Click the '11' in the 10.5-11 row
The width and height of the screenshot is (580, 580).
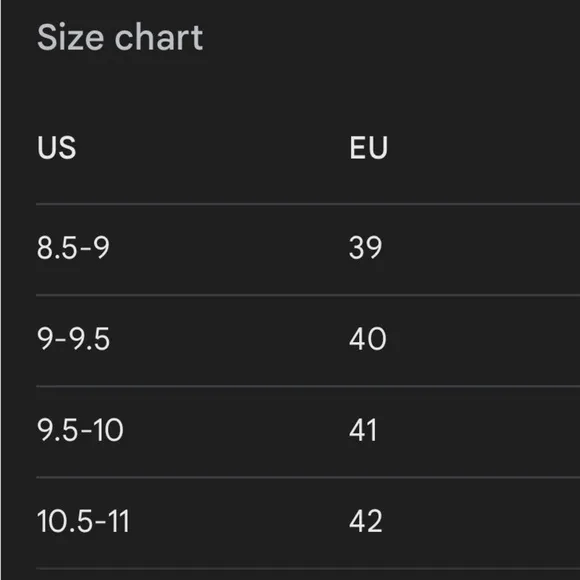pyautogui.click(x=119, y=521)
